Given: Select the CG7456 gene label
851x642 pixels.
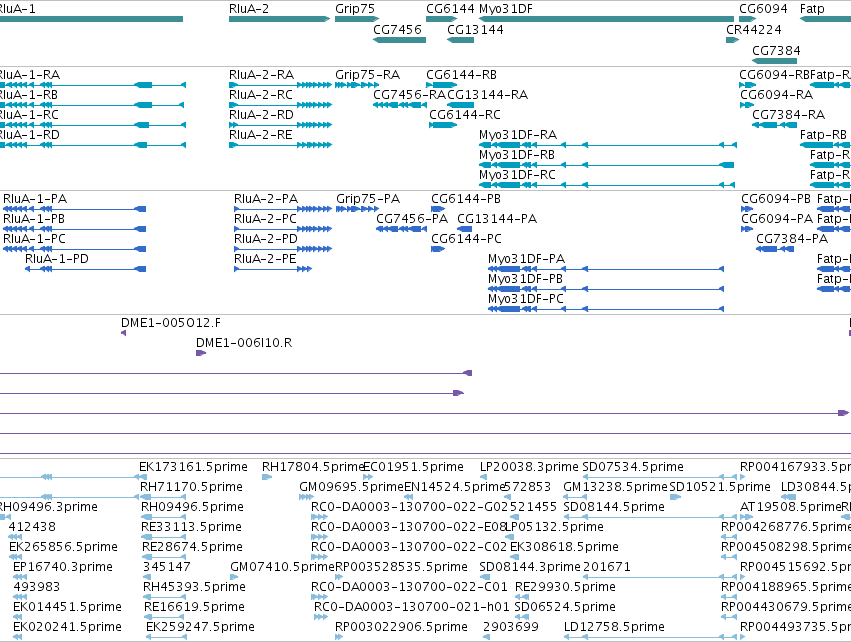Looking at the screenshot, I should pyautogui.click(x=397, y=29).
